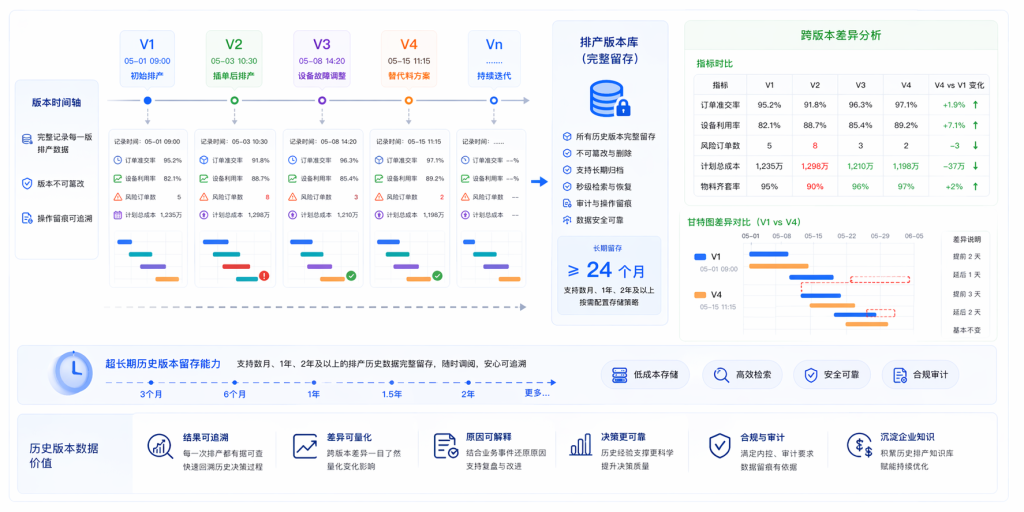Image resolution: width=1024 pixels, height=512 pixels.
Task: Click the blue V1 legend swatch
Action: point(700,257)
